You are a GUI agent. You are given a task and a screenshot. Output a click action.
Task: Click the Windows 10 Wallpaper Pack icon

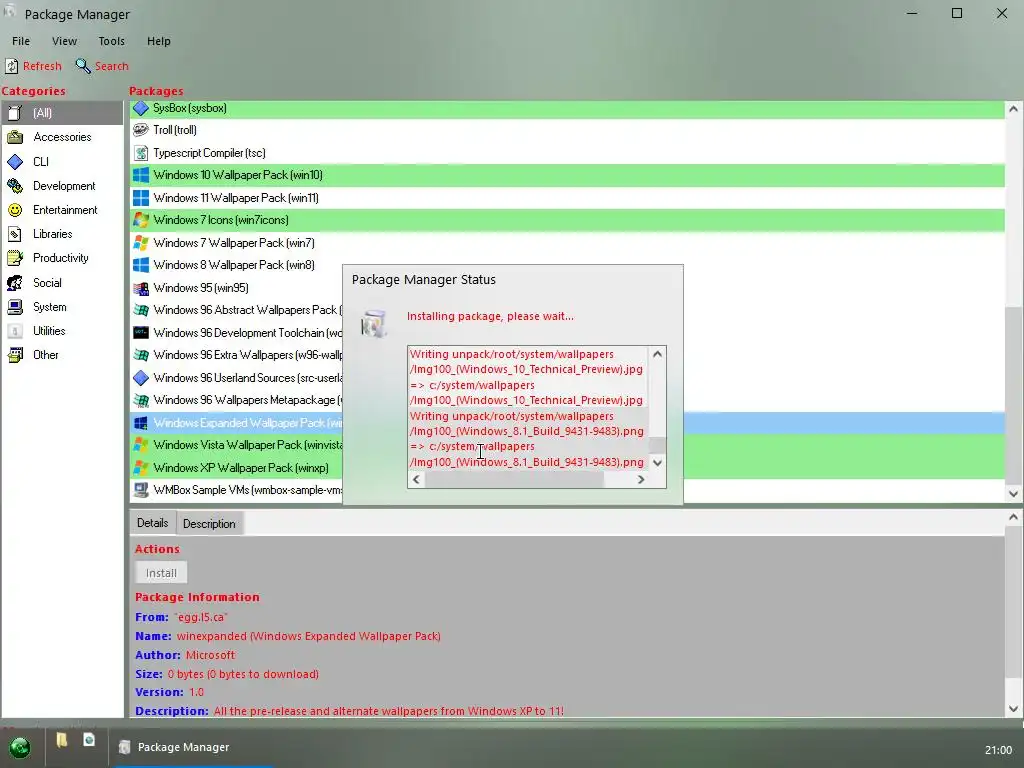[140, 175]
